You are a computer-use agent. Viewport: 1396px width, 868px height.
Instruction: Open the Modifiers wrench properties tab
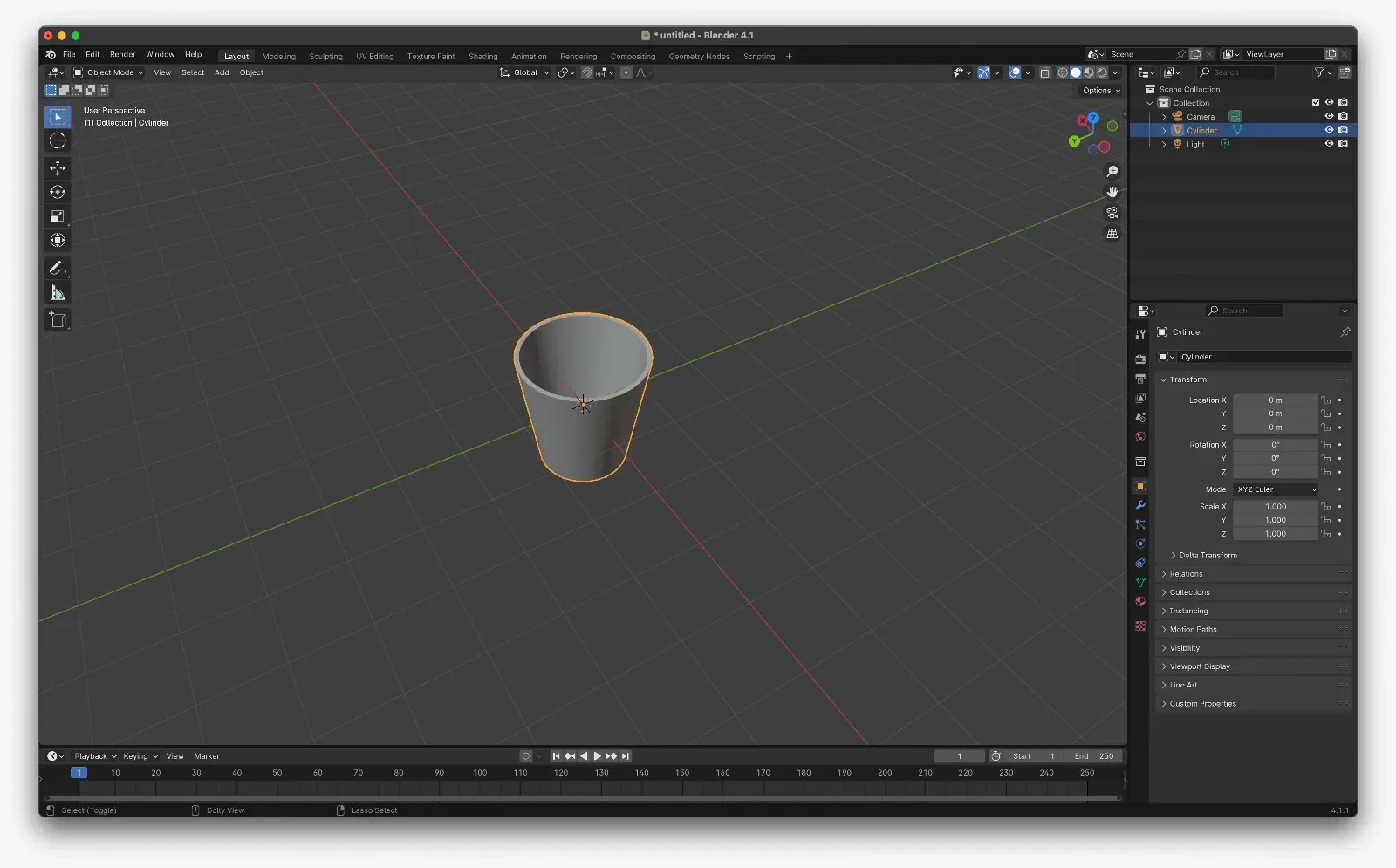[x=1140, y=505]
